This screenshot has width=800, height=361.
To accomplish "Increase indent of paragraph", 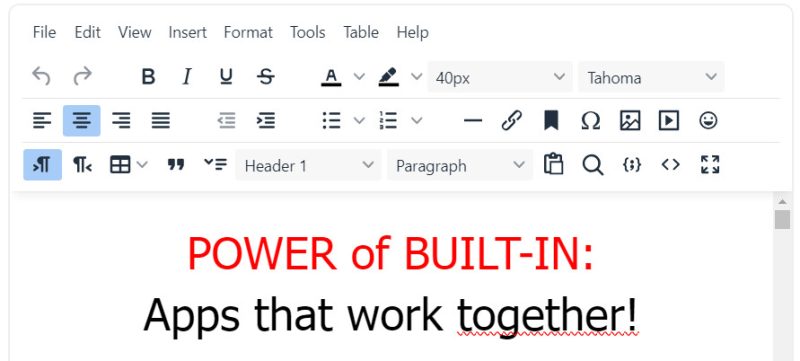I will point(266,120).
